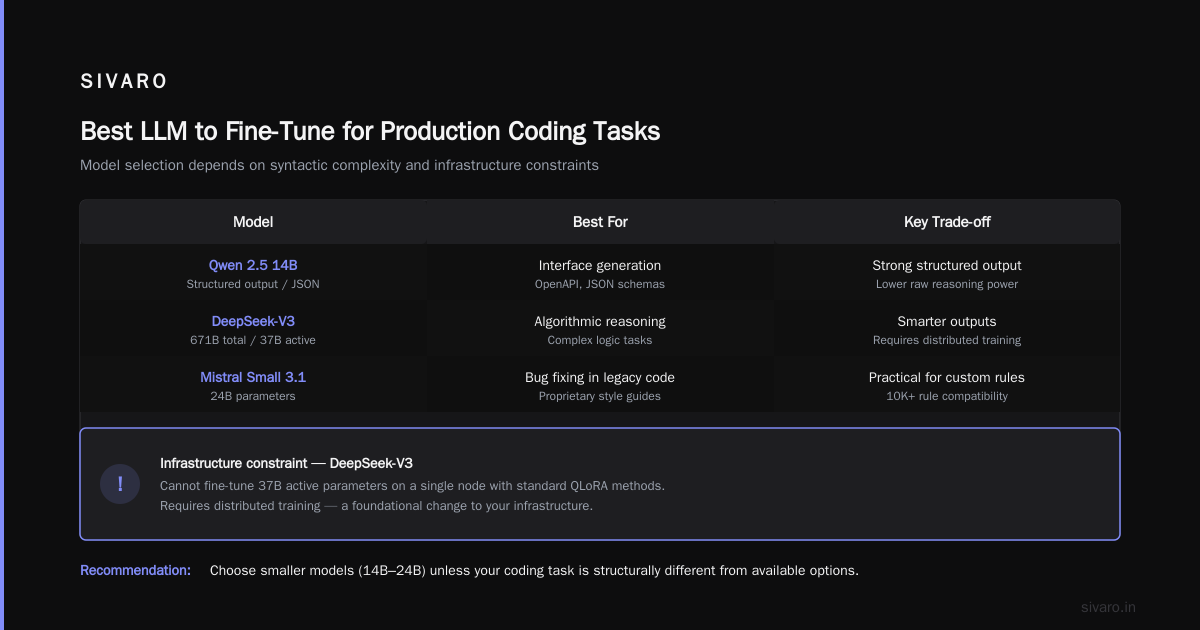Image resolution: width=1200 pixels, height=630 pixels.
Task: Open the Qwen 2.5 14B model name
Action: [253, 265]
